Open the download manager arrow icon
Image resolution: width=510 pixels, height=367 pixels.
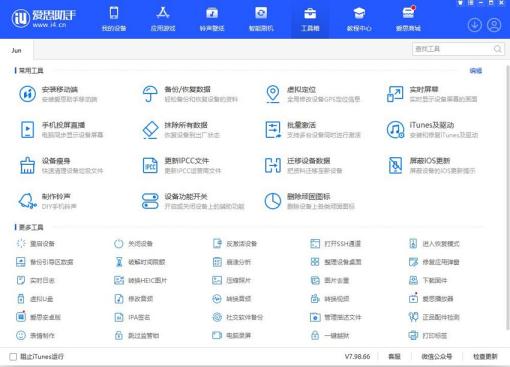(474, 25)
